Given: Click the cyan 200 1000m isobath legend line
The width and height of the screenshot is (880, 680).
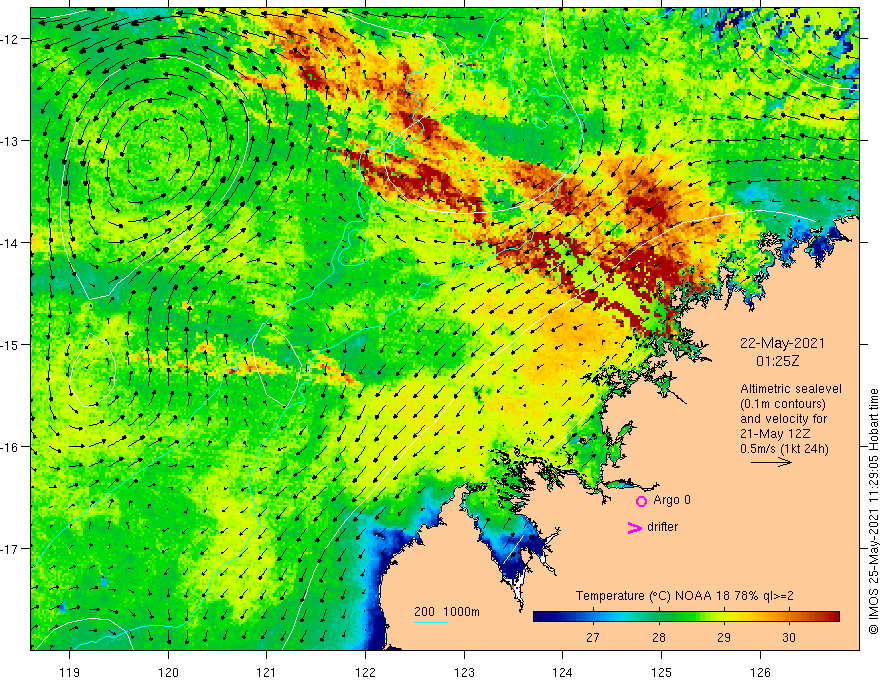Looking at the screenshot, I should (x=431, y=622).
